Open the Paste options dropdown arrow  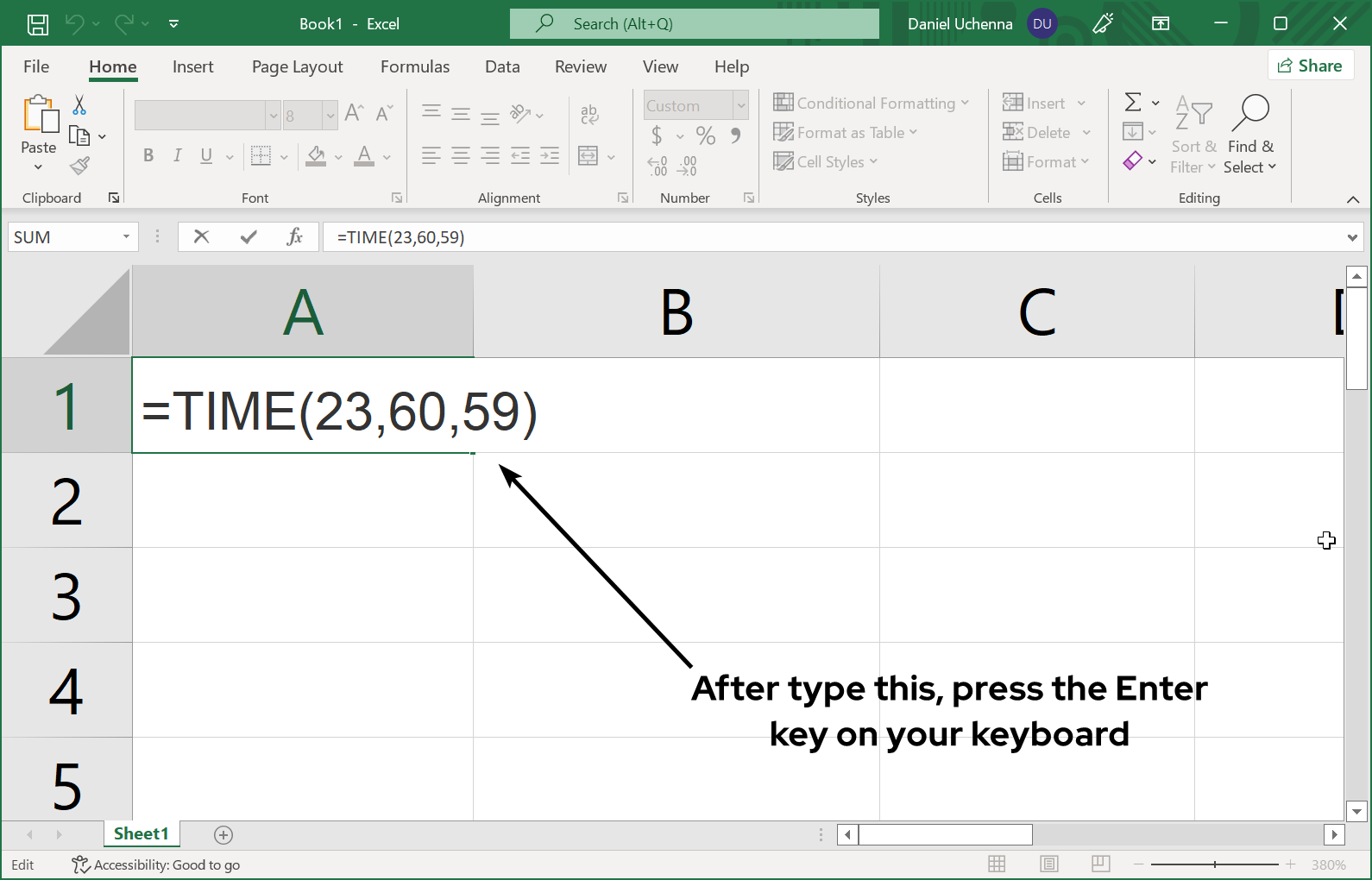click(38, 167)
